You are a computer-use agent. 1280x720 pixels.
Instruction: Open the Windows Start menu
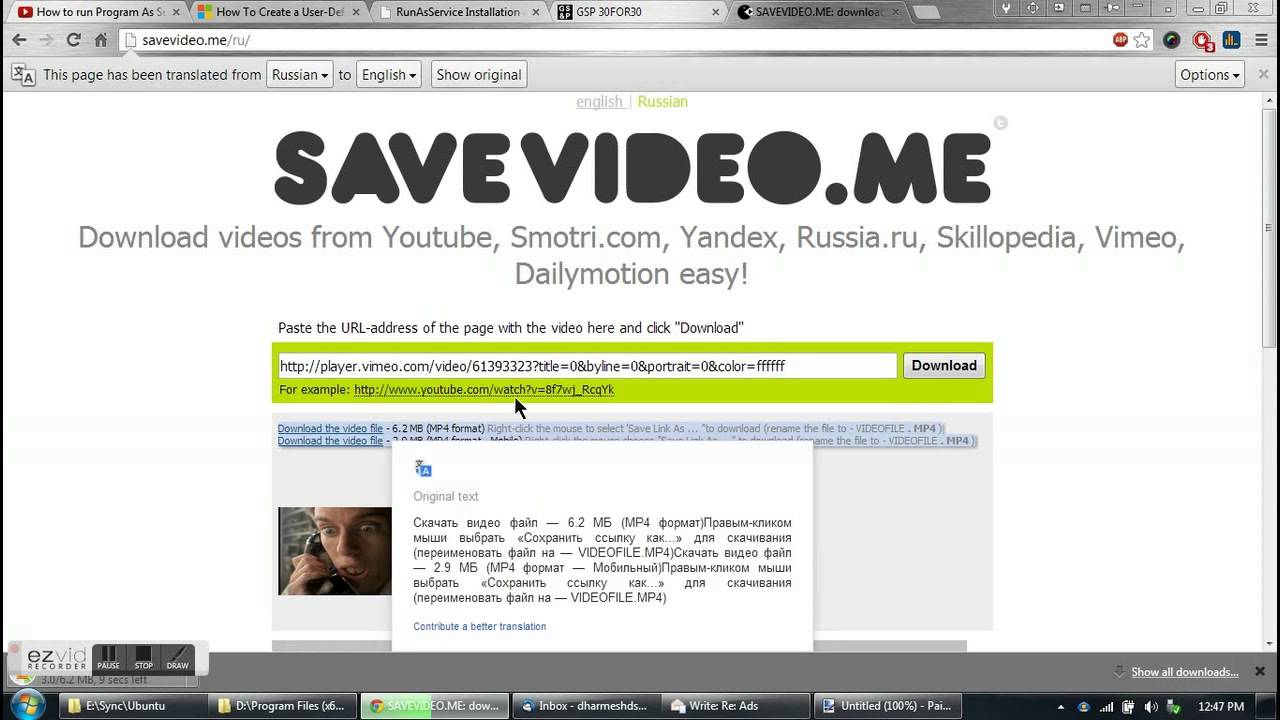(x=27, y=704)
